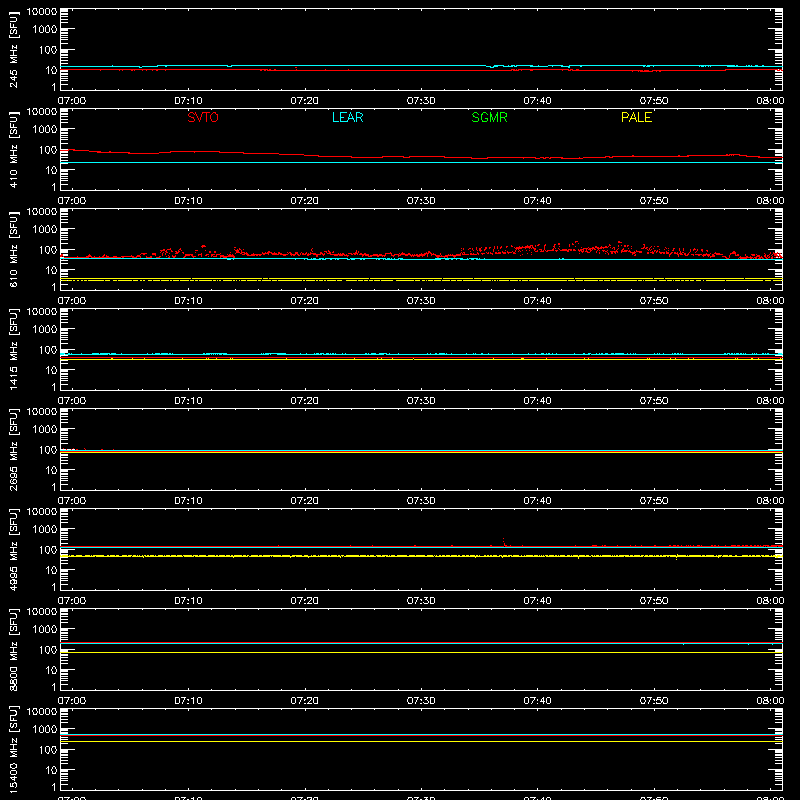Click the cyan LEAR station legend label
Image resolution: width=800 pixels, height=800 pixels.
347,117
